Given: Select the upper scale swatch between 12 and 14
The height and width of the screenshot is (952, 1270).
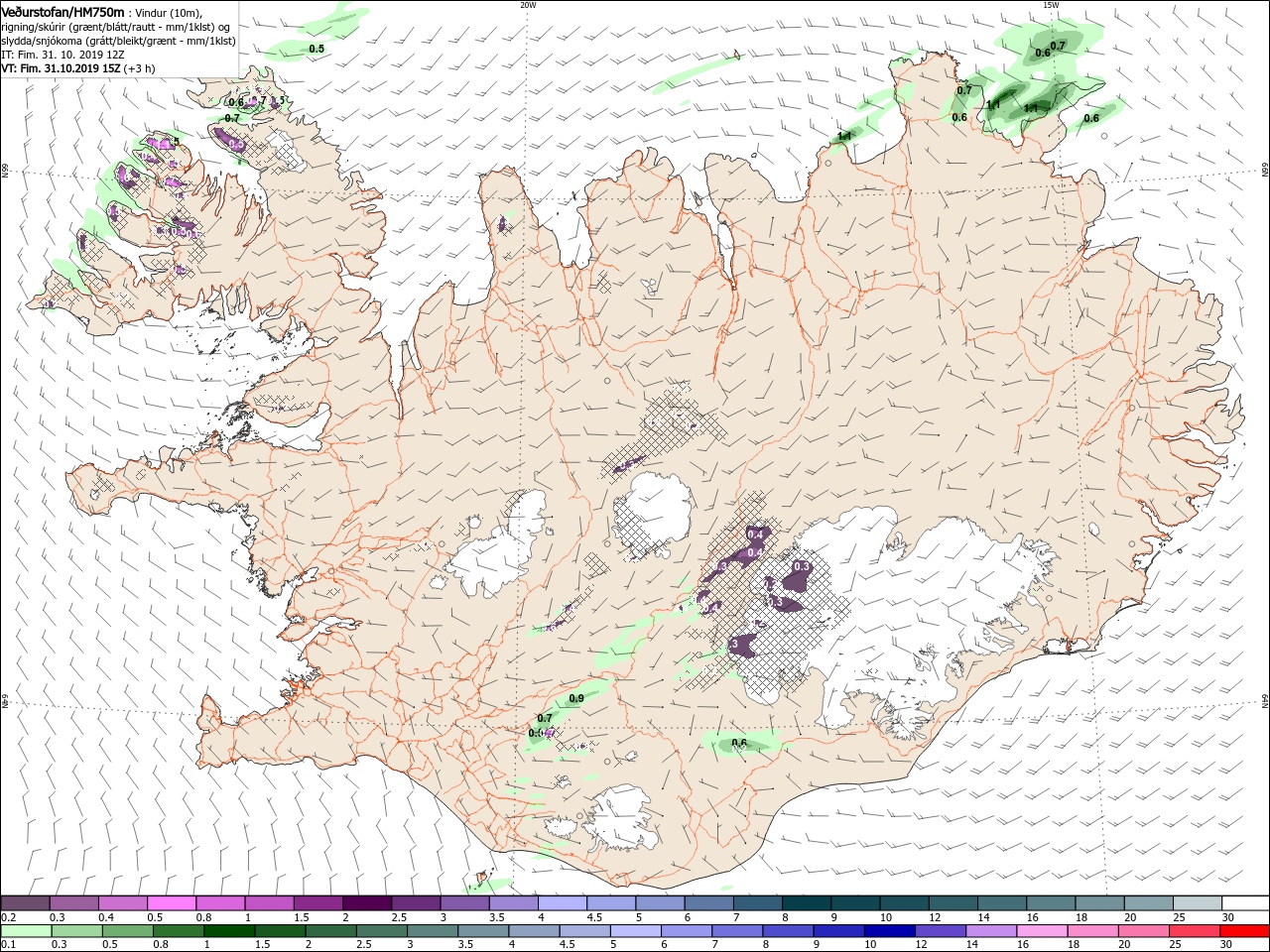Looking at the screenshot, I should tap(952, 903).
